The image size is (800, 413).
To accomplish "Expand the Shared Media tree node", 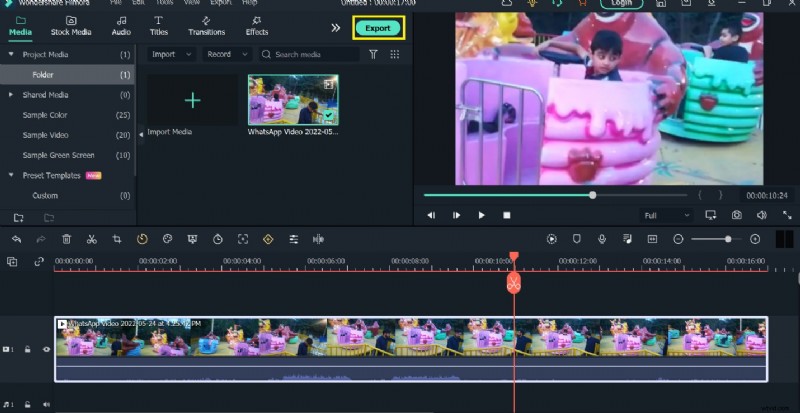I will point(11,94).
